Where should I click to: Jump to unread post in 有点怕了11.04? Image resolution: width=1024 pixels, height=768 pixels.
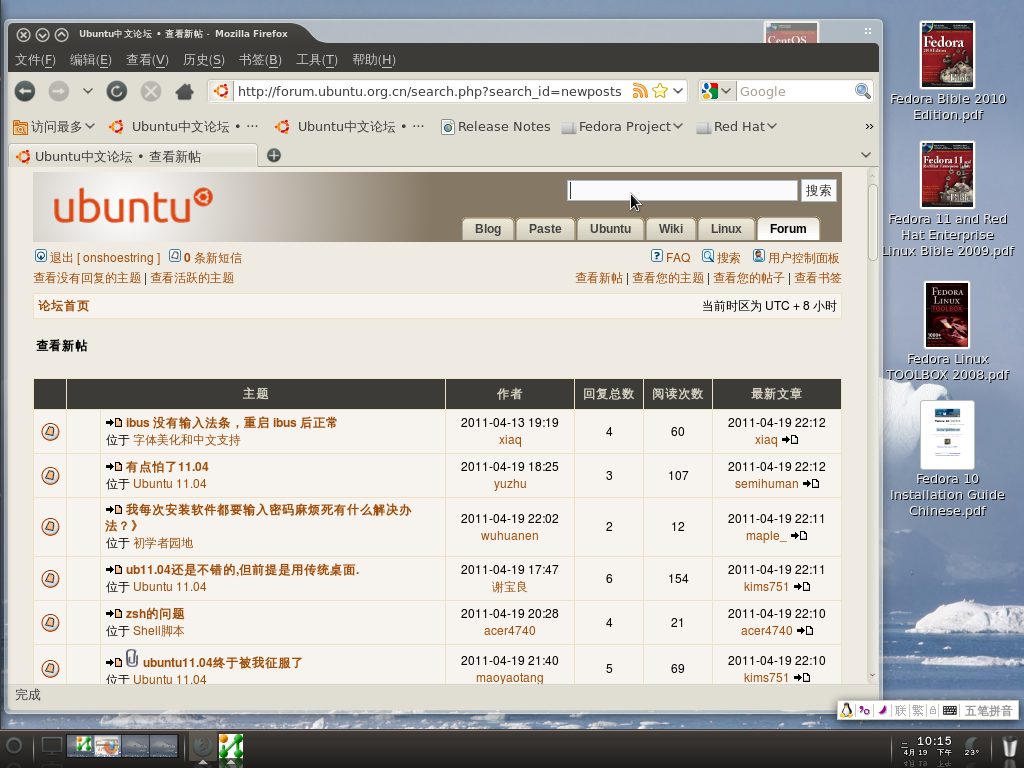click(x=114, y=467)
